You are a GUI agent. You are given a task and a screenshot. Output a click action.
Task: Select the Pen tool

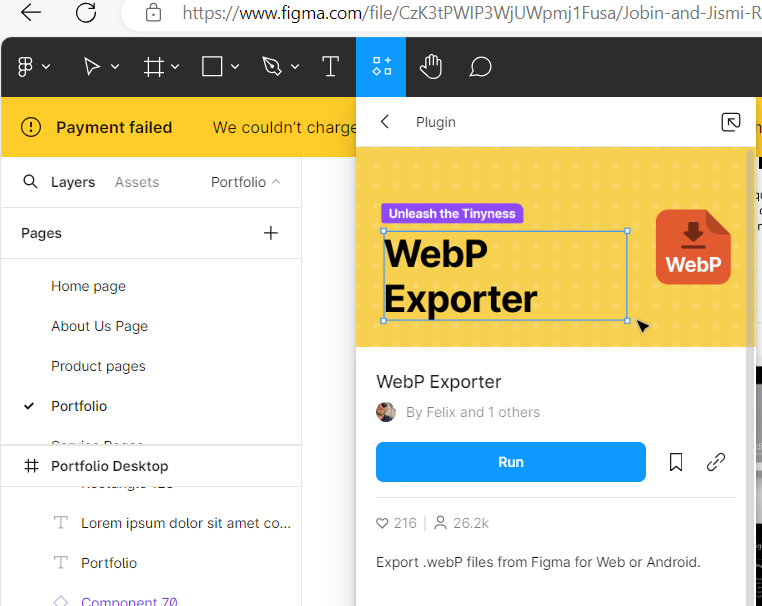(x=271, y=67)
